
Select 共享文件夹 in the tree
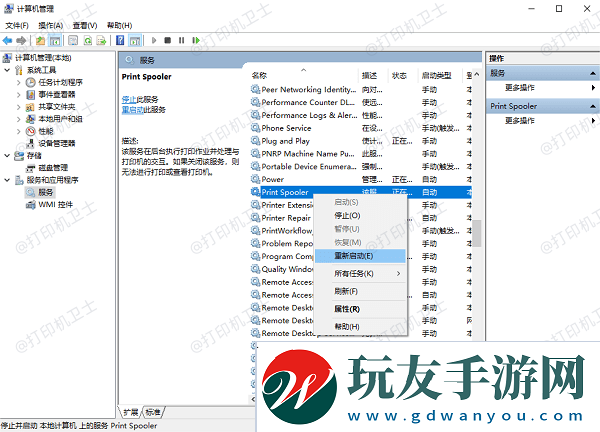pyautogui.click(x=57, y=107)
